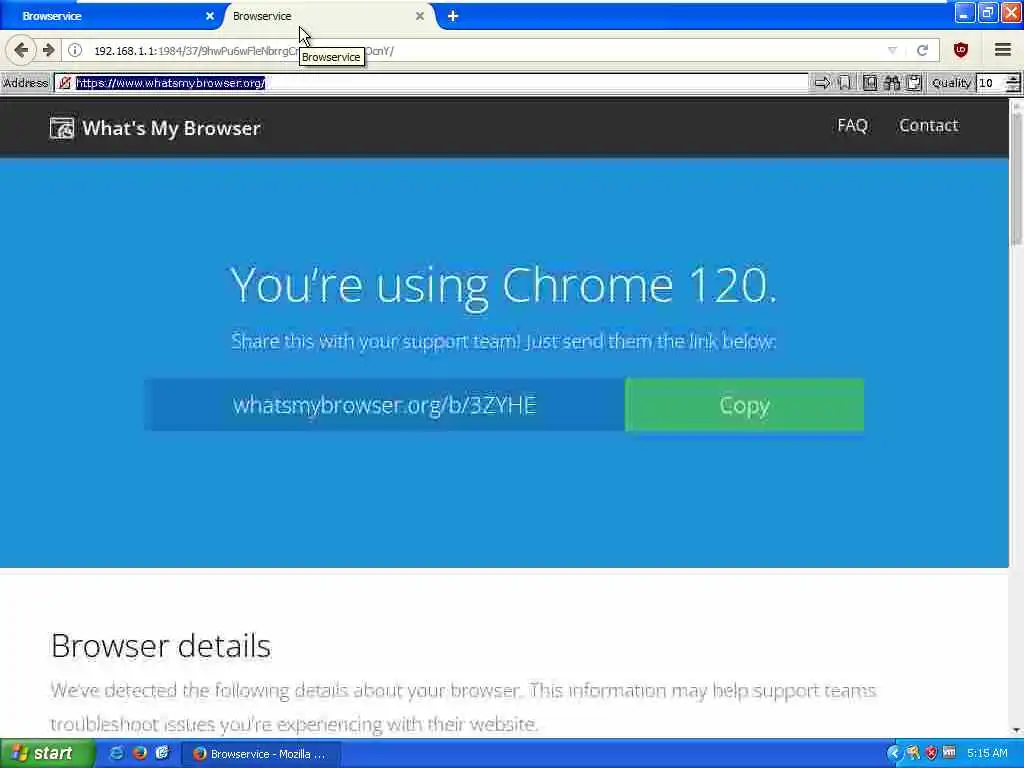Screen dimensions: 1024x768
Task: Select the second Browservice tab
Action: 327,16
